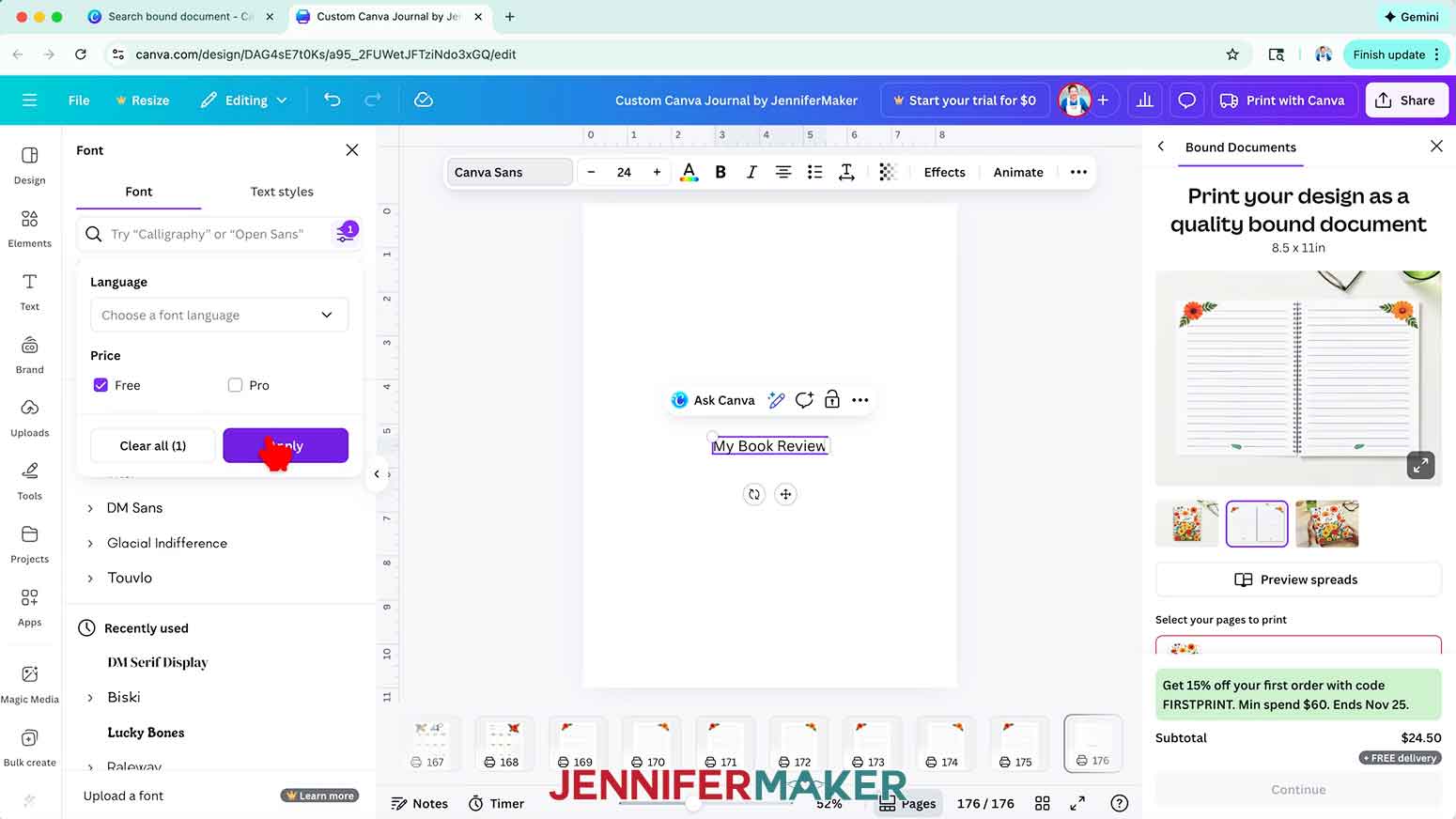The width and height of the screenshot is (1456, 819).
Task: Open the Apps panel
Action: point(29,607)
